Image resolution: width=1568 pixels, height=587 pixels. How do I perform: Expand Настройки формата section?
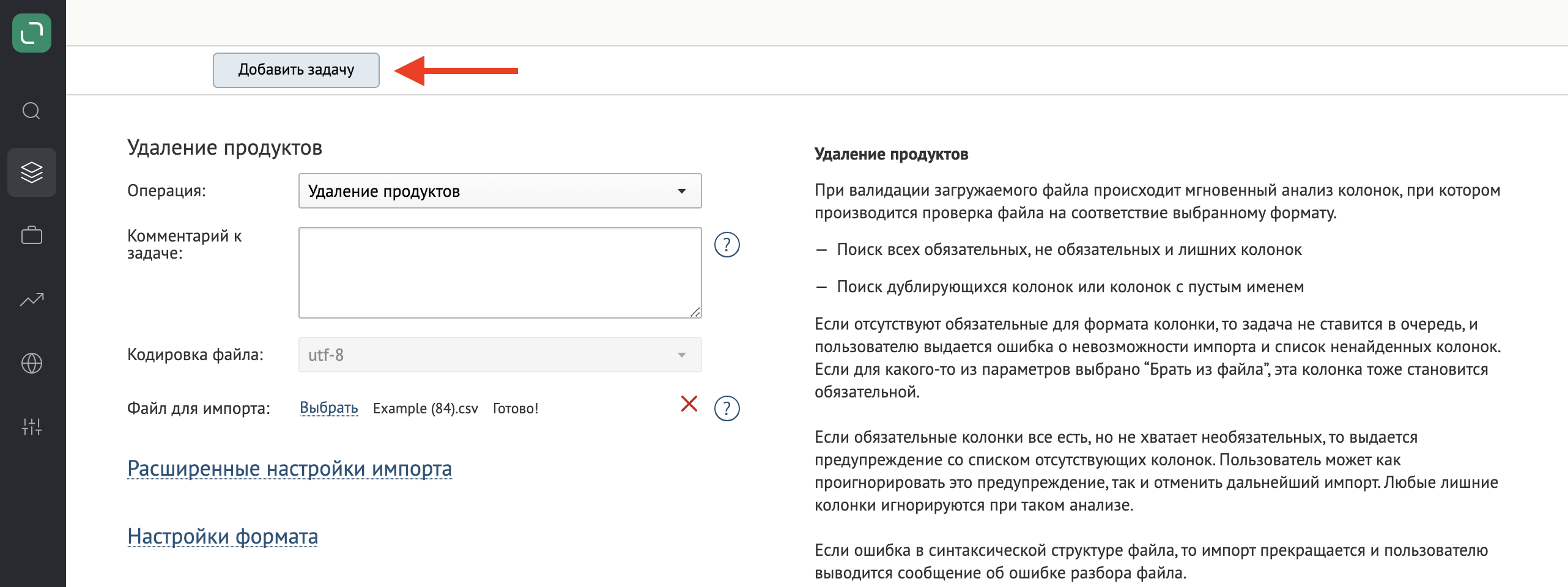tap(223, 536)
